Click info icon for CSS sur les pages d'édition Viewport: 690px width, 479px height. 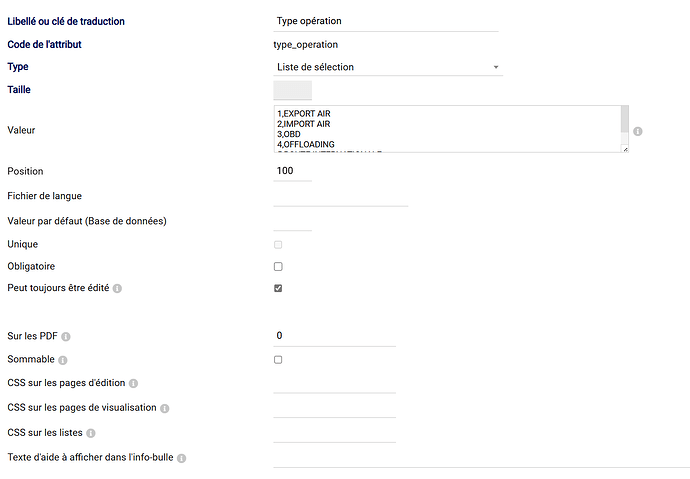pos(133,384)
